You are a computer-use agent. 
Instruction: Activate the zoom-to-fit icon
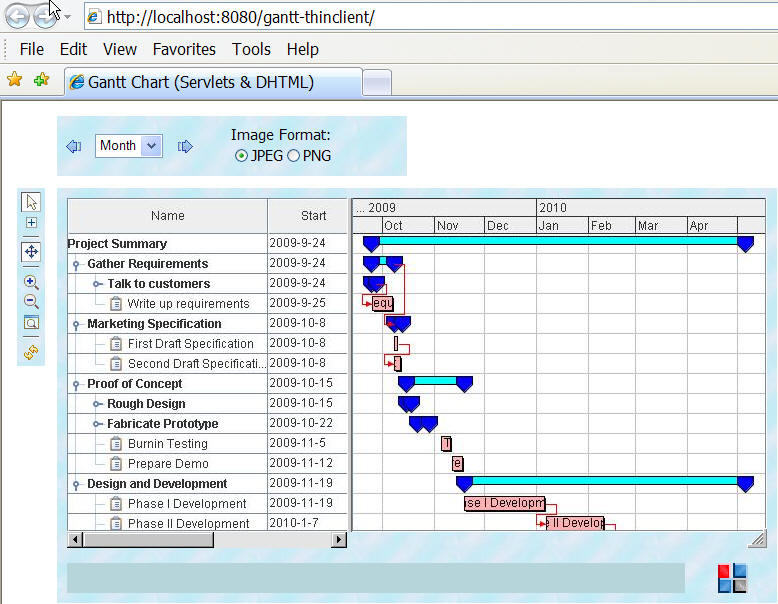[31, 322]
